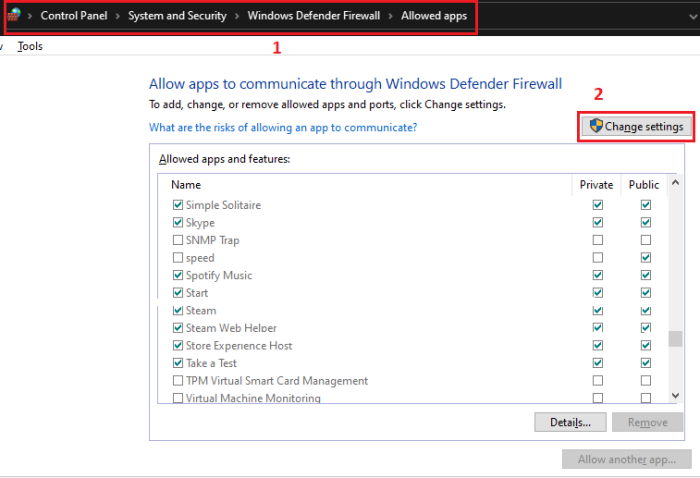Toggle Simple Solitaire name checkbox
Screen dimensions: 700x478
(x=178, y=205)
